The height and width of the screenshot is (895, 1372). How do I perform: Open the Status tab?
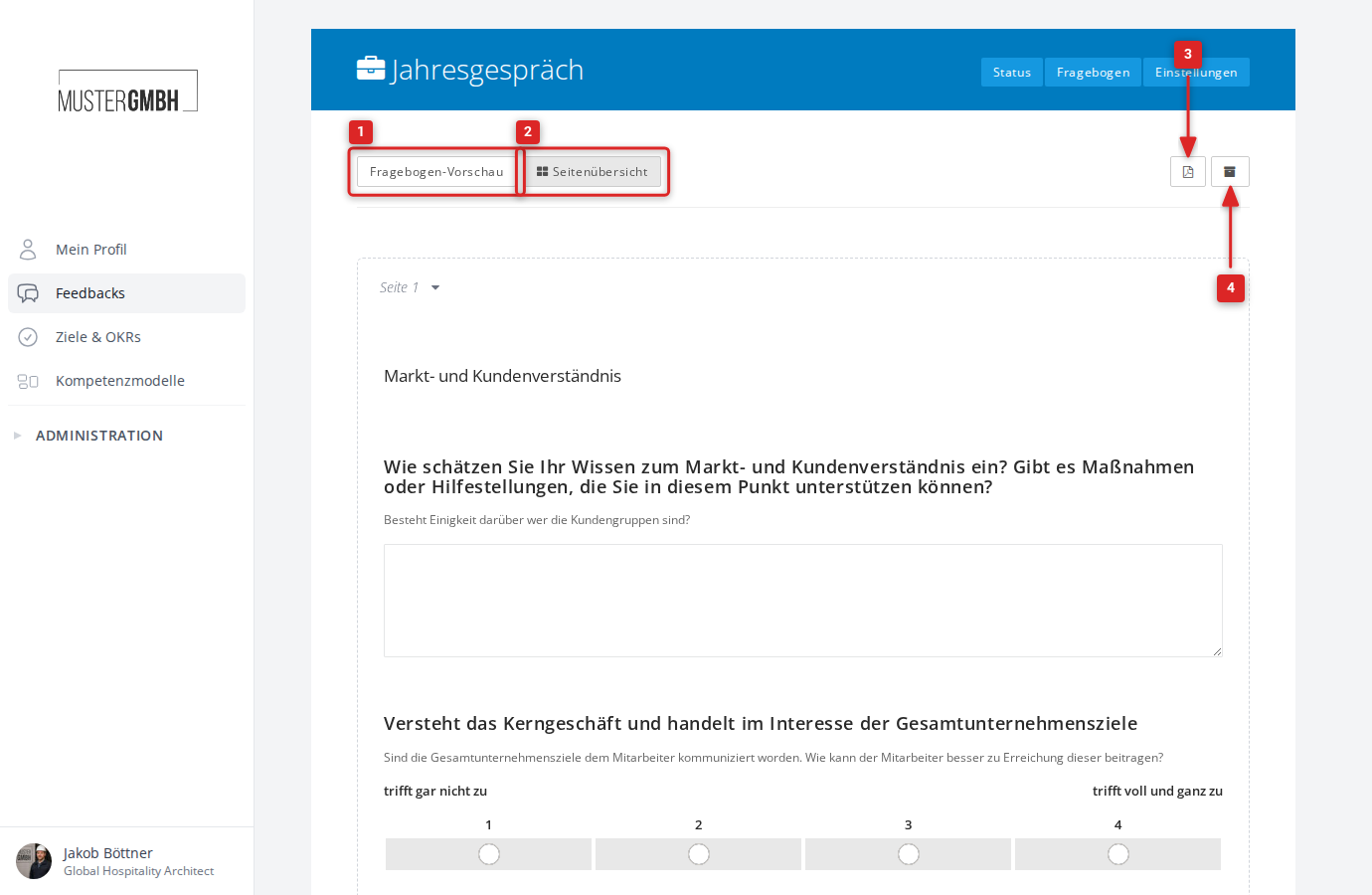click(1012, 73)
